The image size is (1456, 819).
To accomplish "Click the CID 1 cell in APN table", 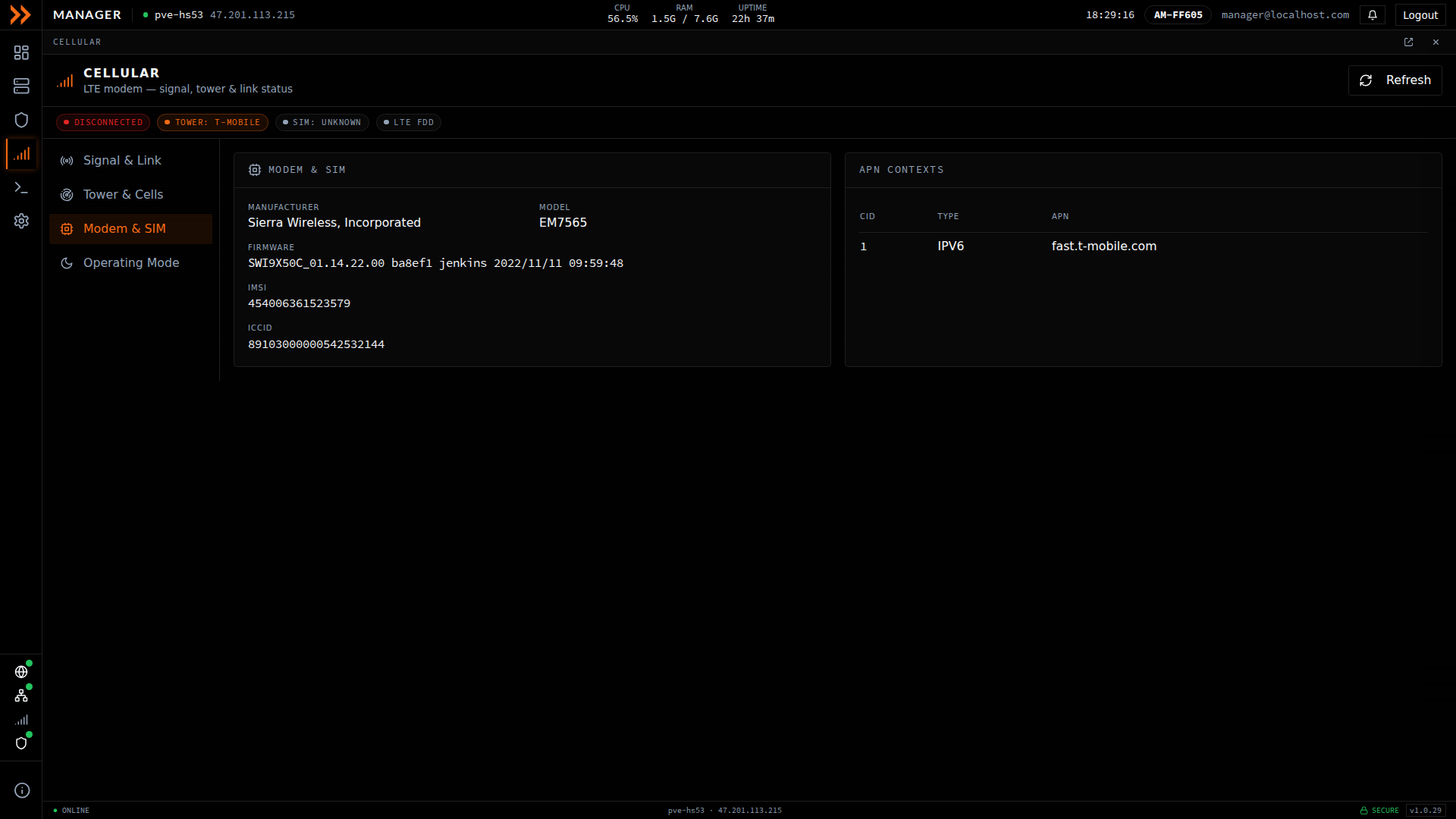I will 863,247.
